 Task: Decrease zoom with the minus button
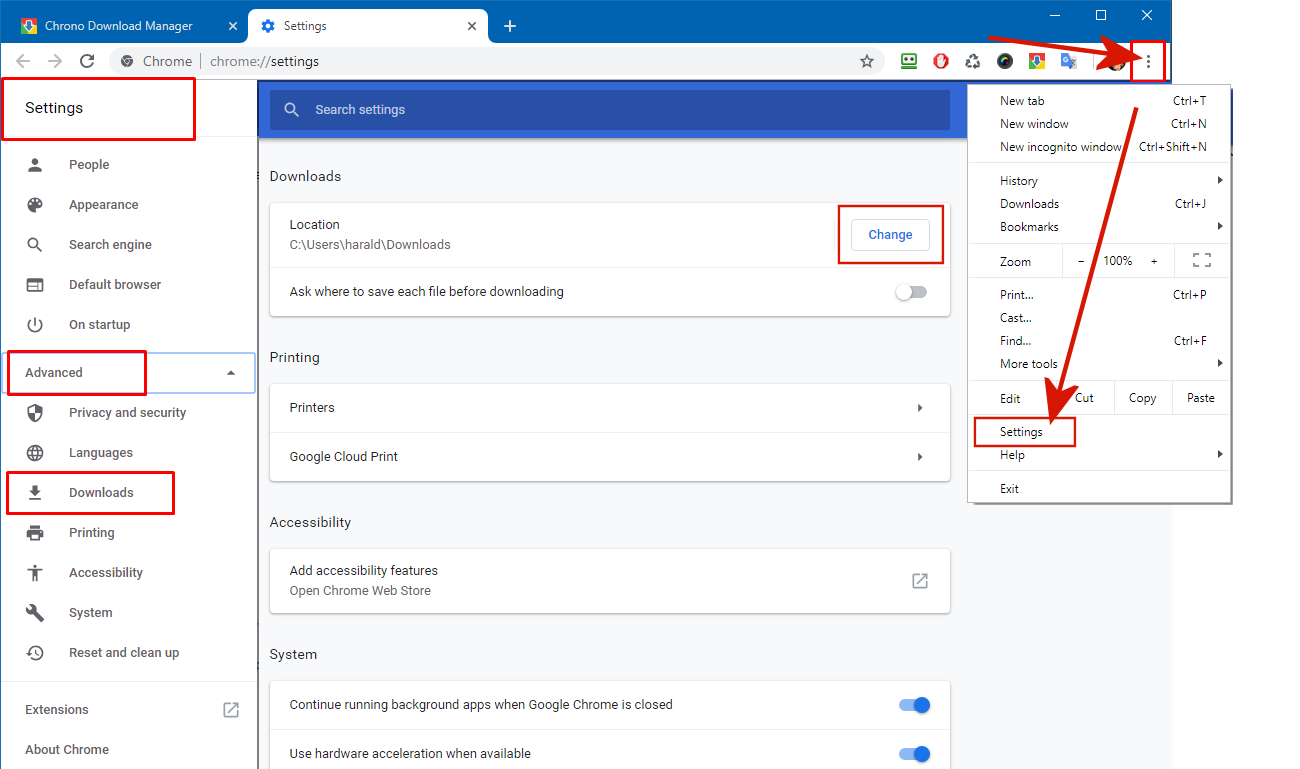pyautogui.click(x=1081, y=261)
